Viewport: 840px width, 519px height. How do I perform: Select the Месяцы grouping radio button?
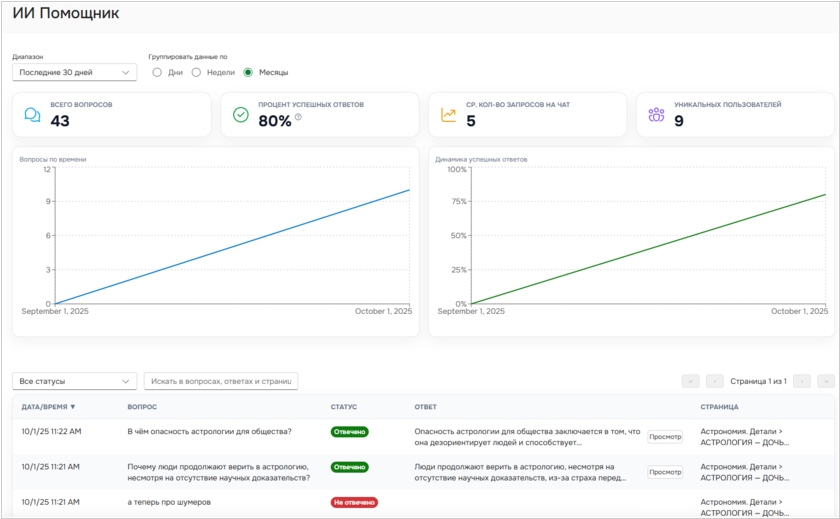coord(248,72)
